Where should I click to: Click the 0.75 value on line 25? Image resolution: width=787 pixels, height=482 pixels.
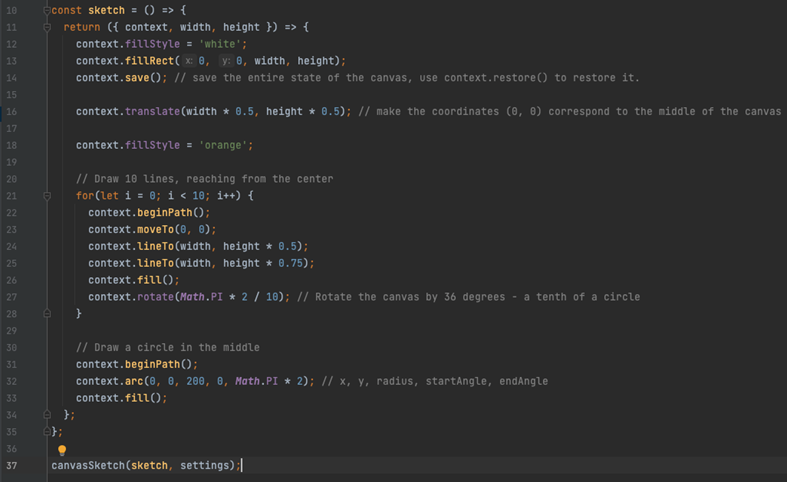click(x=291, y=263)
